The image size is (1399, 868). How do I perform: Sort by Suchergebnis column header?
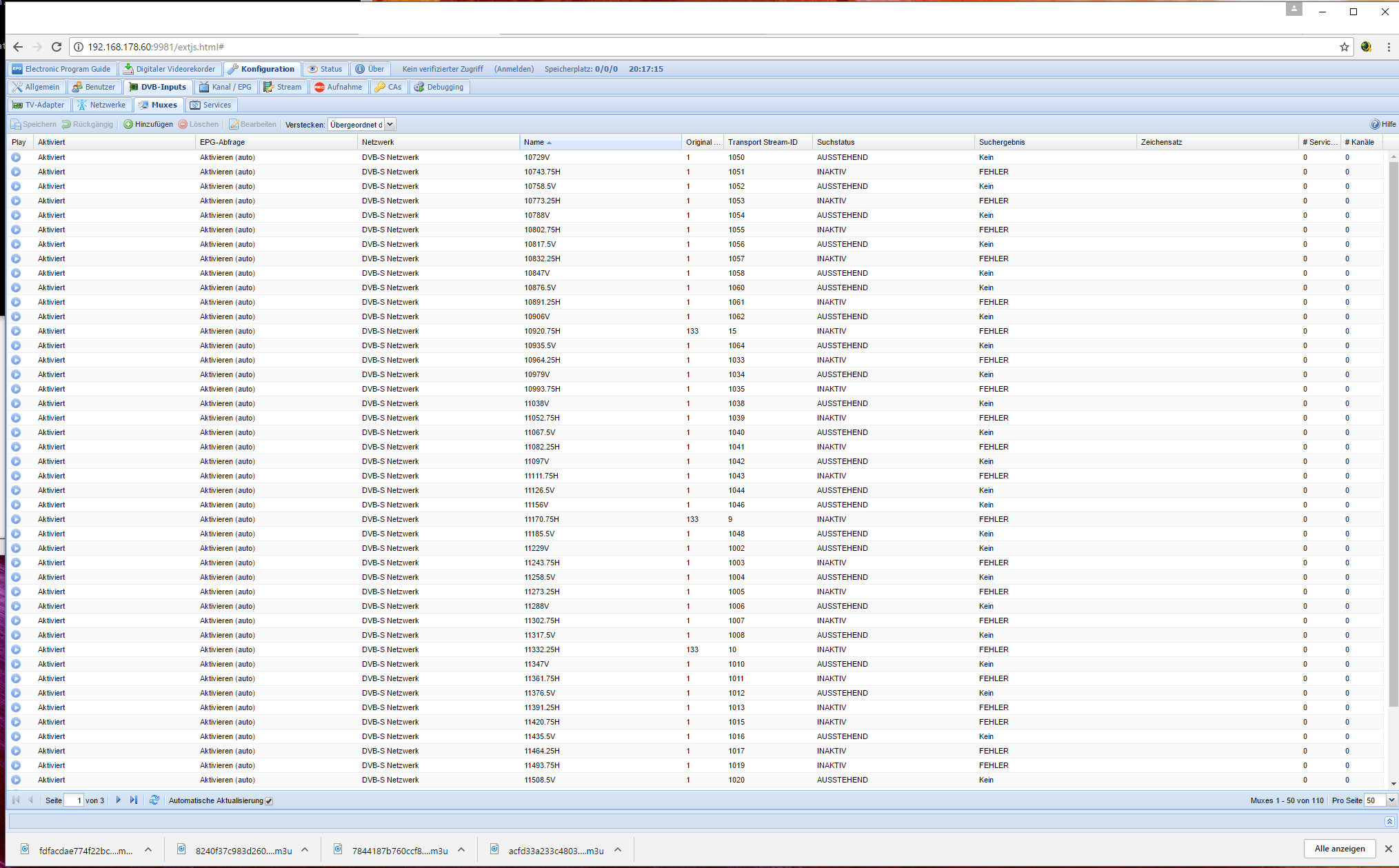click(x=1055, y=142)
